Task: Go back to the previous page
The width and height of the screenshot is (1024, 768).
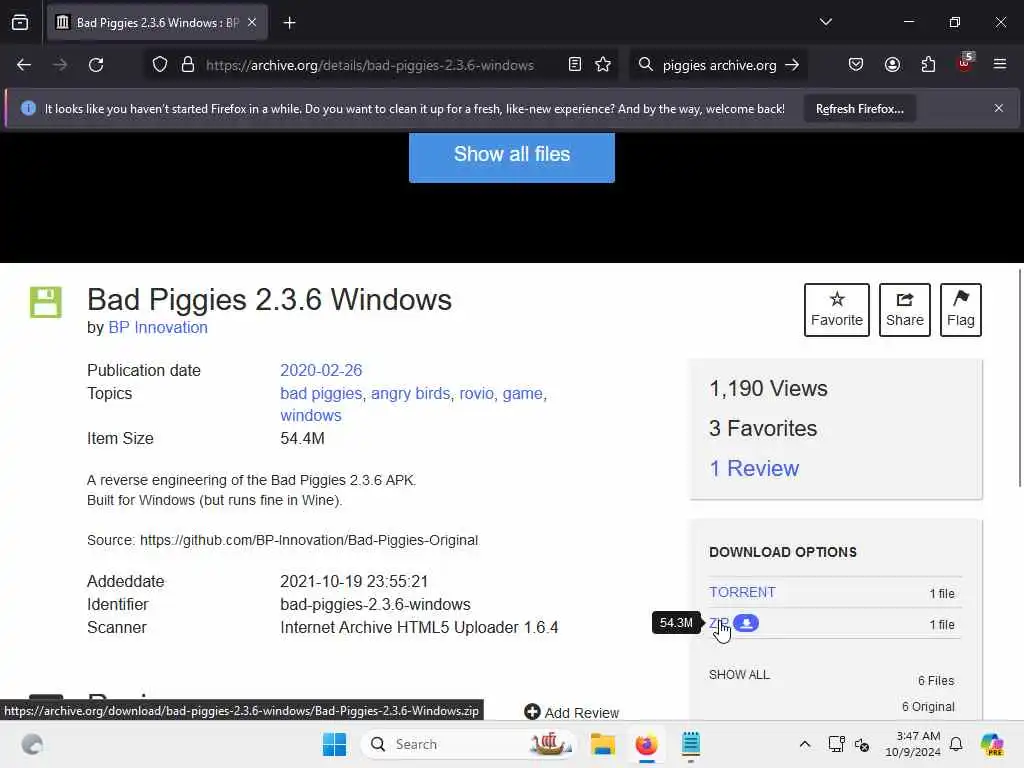Action: (24, 65)
